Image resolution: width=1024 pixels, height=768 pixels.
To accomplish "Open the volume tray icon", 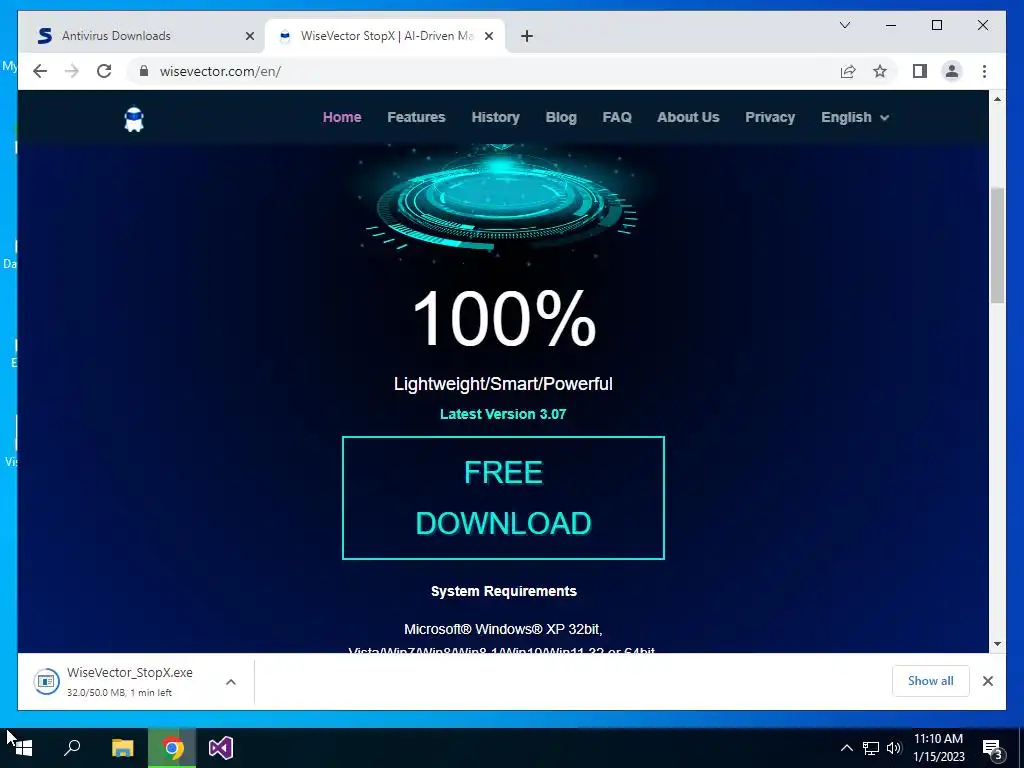I will click(x=894, y=748).
